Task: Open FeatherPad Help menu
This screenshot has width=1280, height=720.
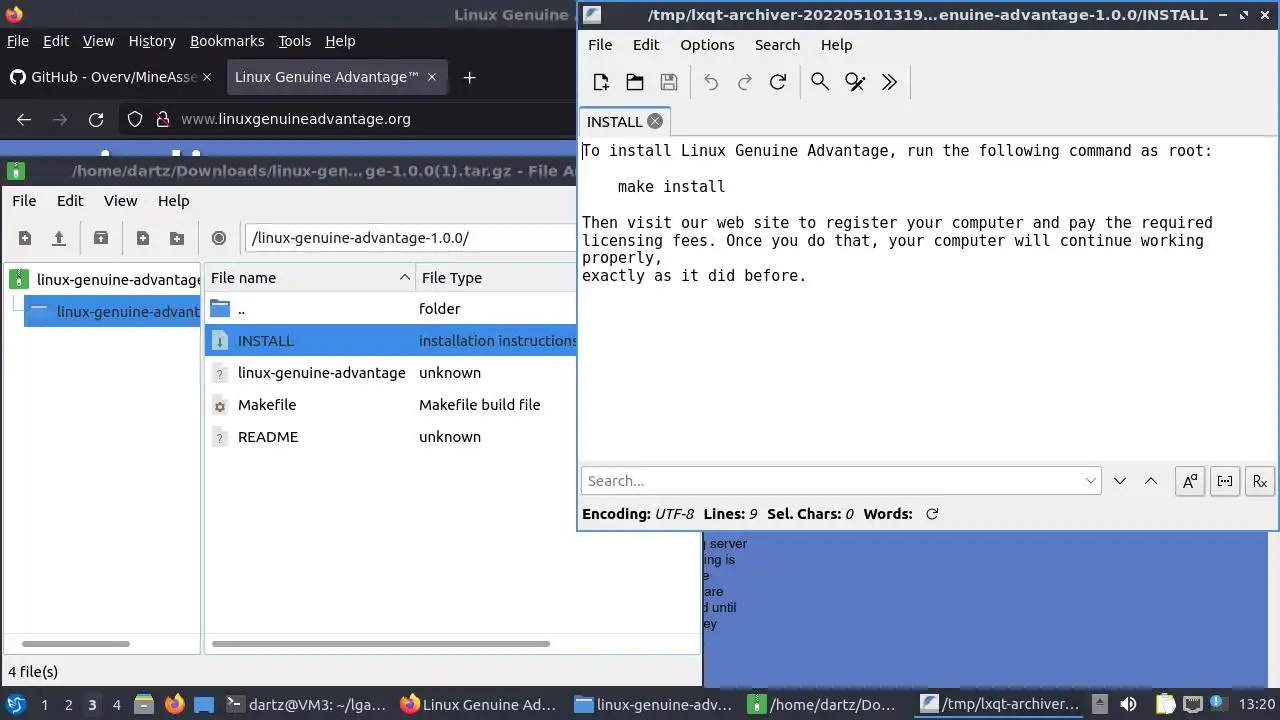Action: (x=836, y=45)
